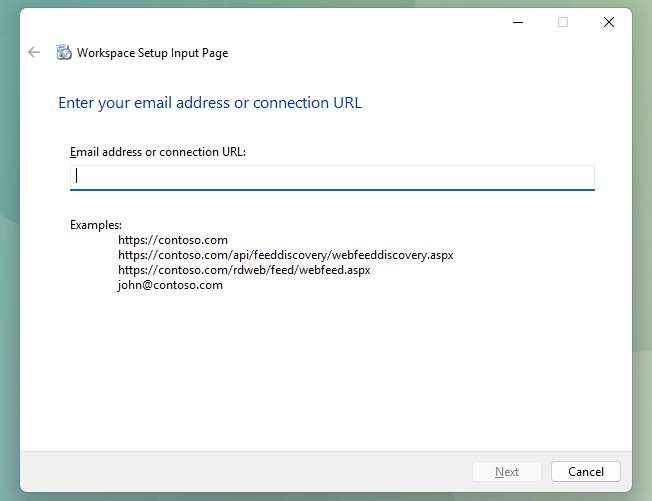The height and width of the screenshot is (501, 652).
Task: Click the back arrow icon
Action: coord(34,52)
